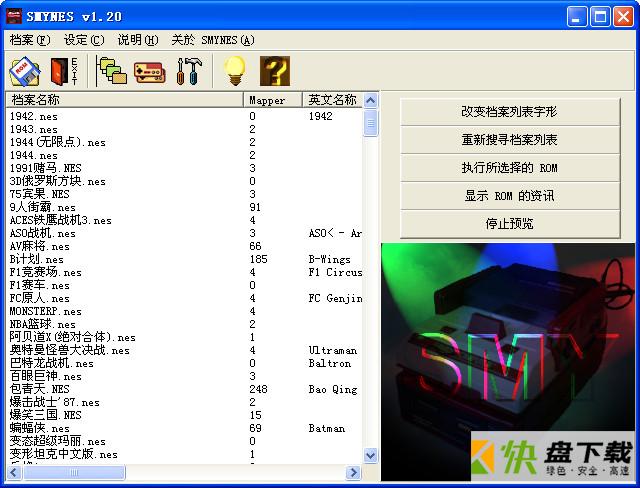Image resolution: width=640 pixels, height=488 pixels.
Task: Select F1赛车.nes in the list
Action: click(x=40, y=285)
